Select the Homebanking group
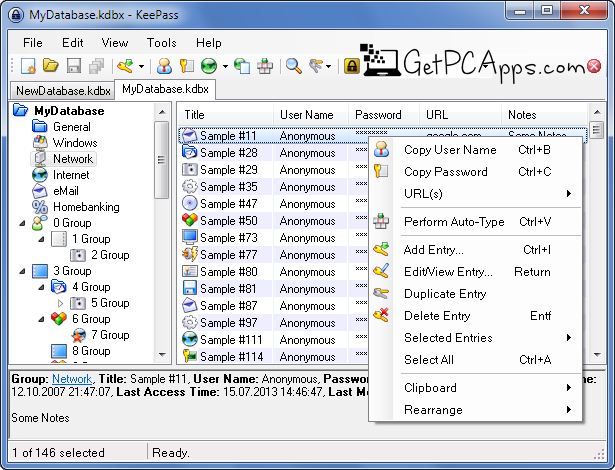615x470 pixels. tap(86, 207)
